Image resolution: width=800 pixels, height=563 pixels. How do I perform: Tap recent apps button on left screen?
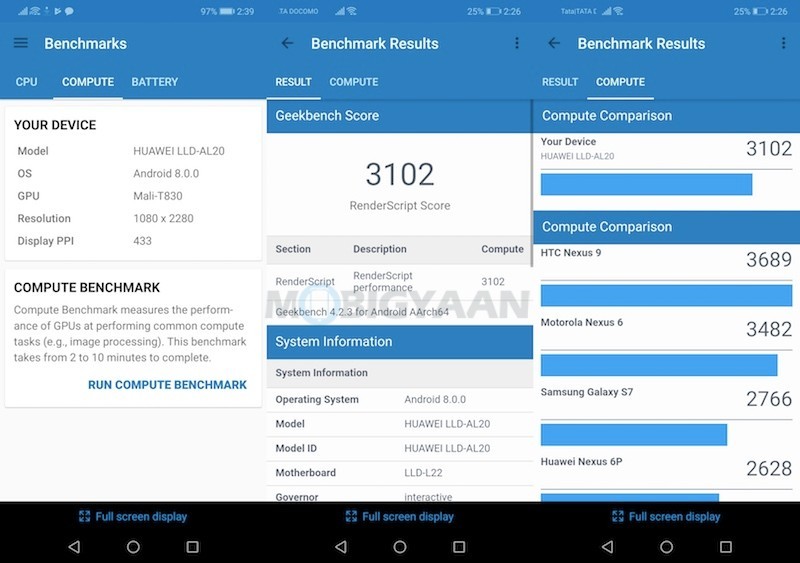click(x=192, y=547)
